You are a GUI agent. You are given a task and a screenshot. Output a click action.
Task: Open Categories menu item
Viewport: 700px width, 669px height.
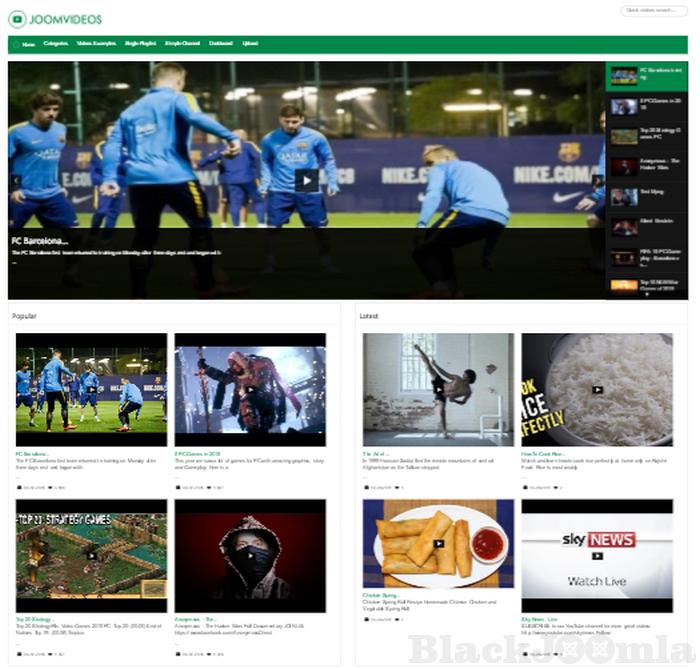click(56, 44)
